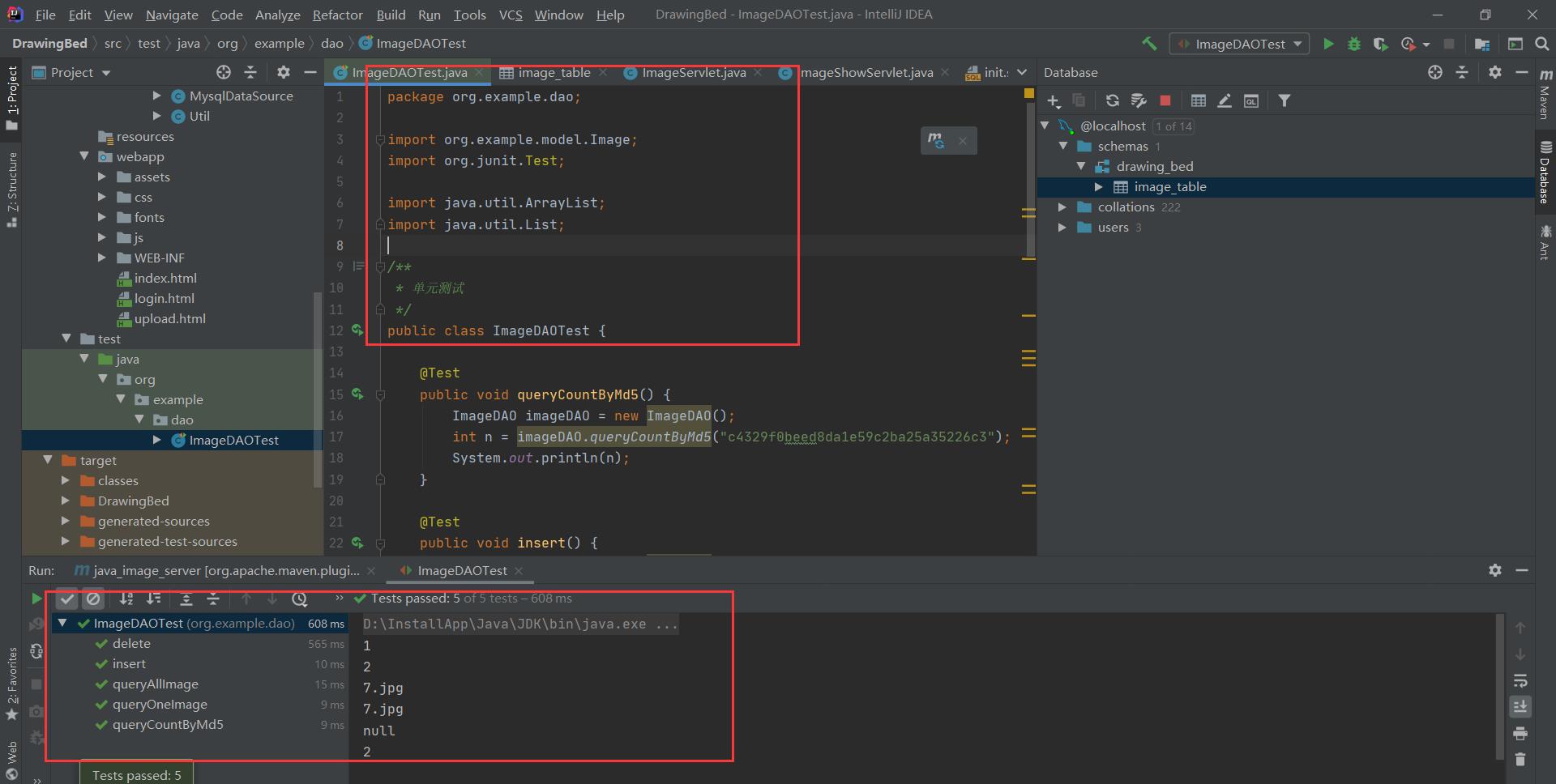This screenshot has height=784, width=1556.
Task: Expand the assets folder
Action: pyautogui.click(x=102, y=177)
